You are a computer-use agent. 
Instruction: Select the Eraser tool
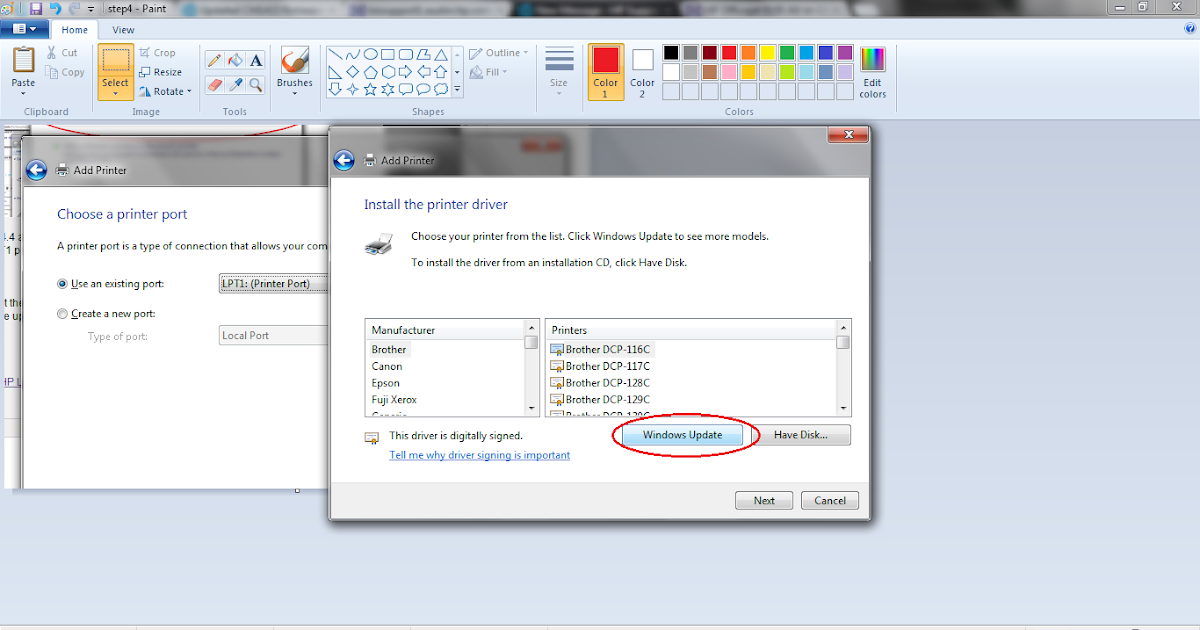(214, 85)
